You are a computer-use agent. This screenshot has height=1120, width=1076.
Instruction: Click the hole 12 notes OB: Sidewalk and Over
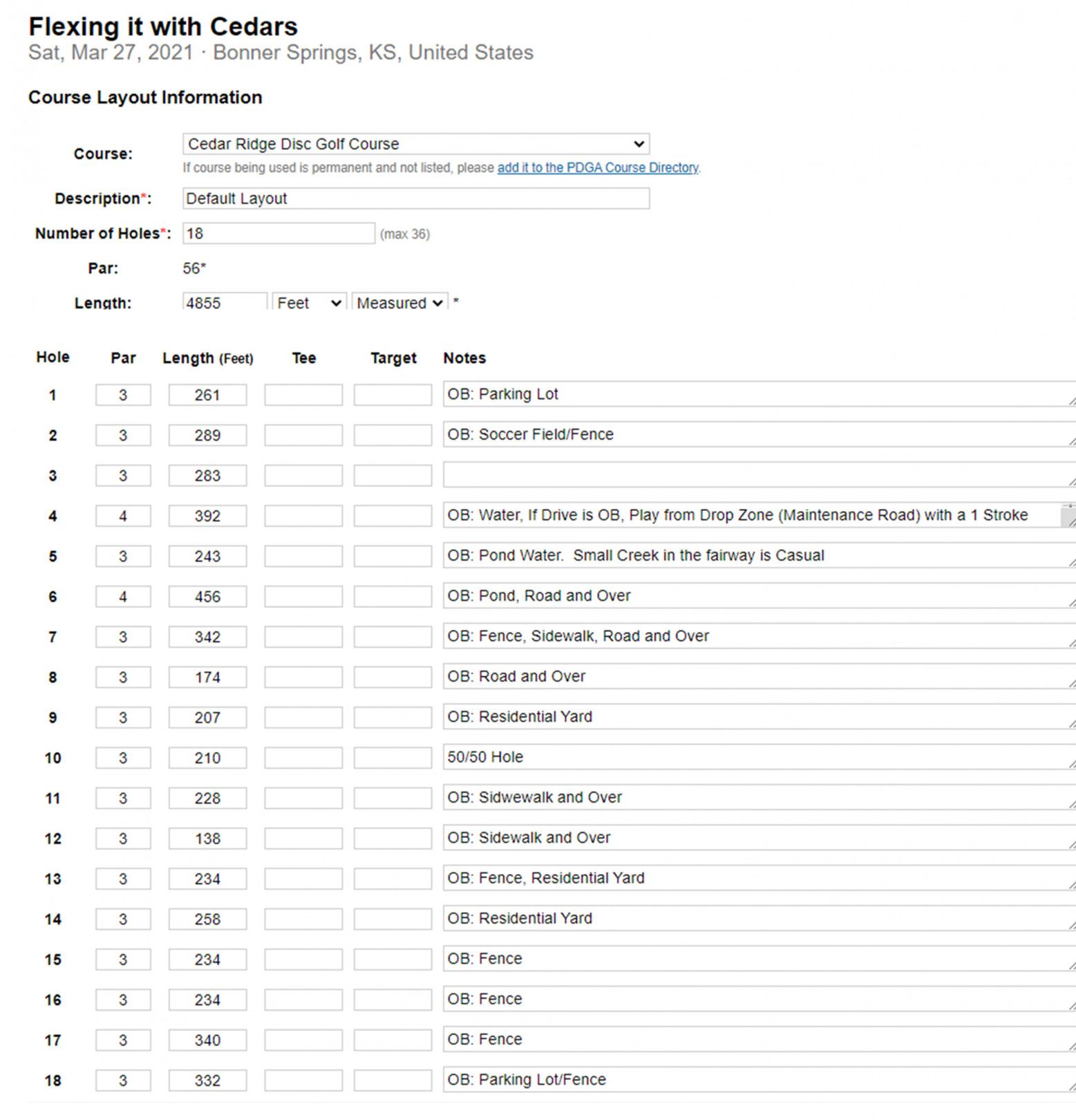coord(759,837)
